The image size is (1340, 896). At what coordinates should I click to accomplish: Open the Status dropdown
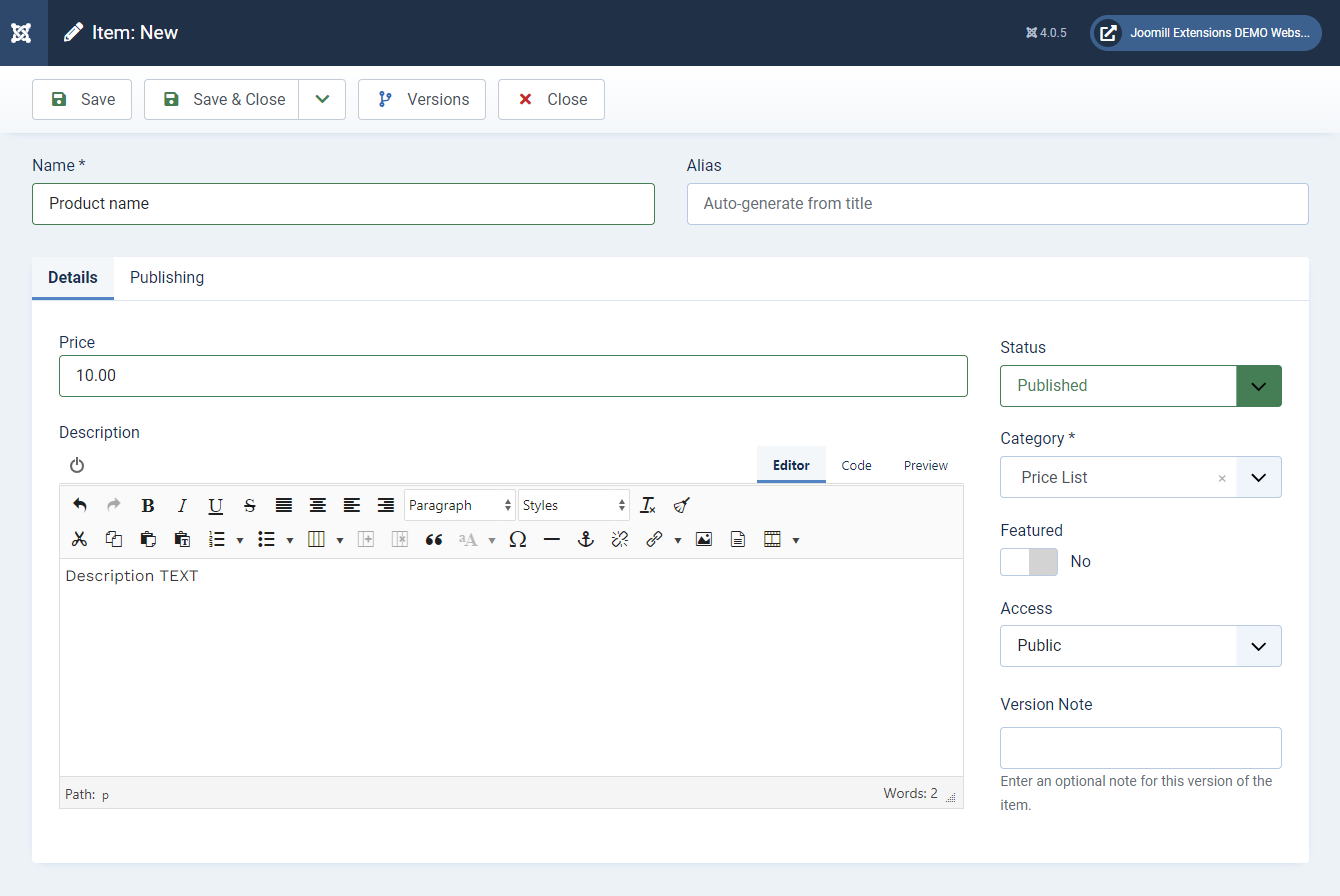coord(1140,386)
